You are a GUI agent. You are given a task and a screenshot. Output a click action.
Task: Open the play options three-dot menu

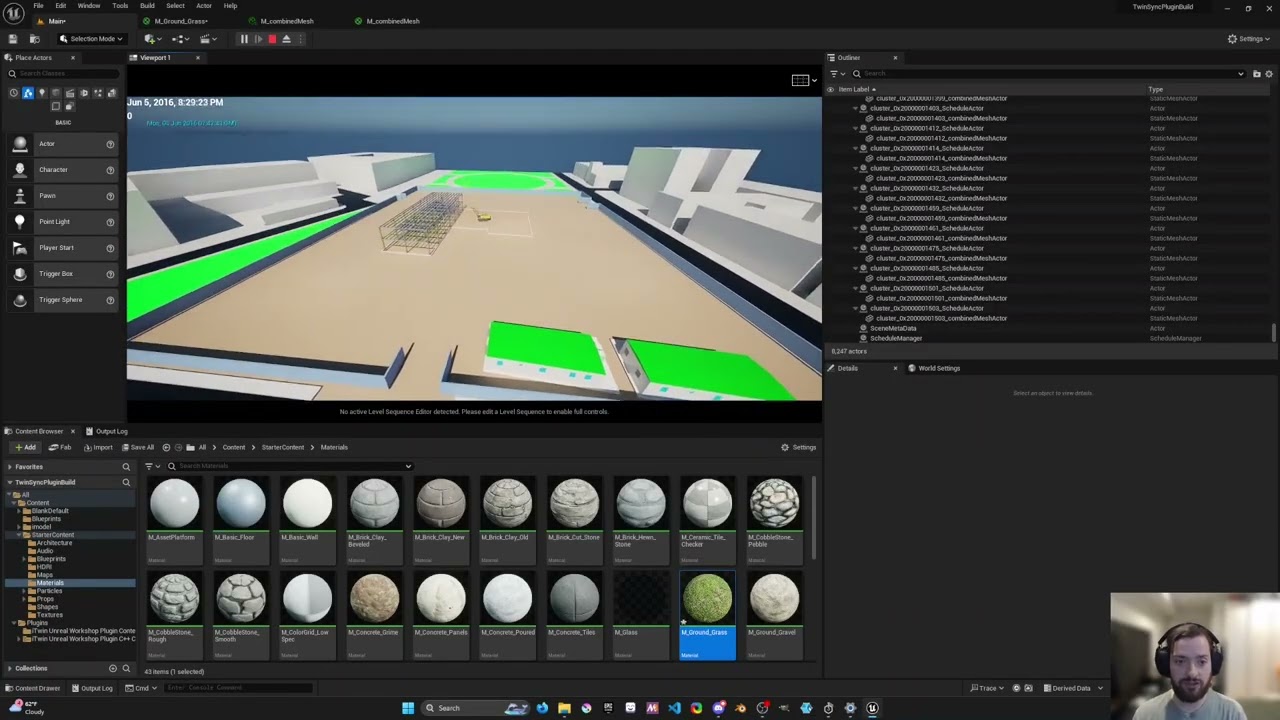pos(301,39)
